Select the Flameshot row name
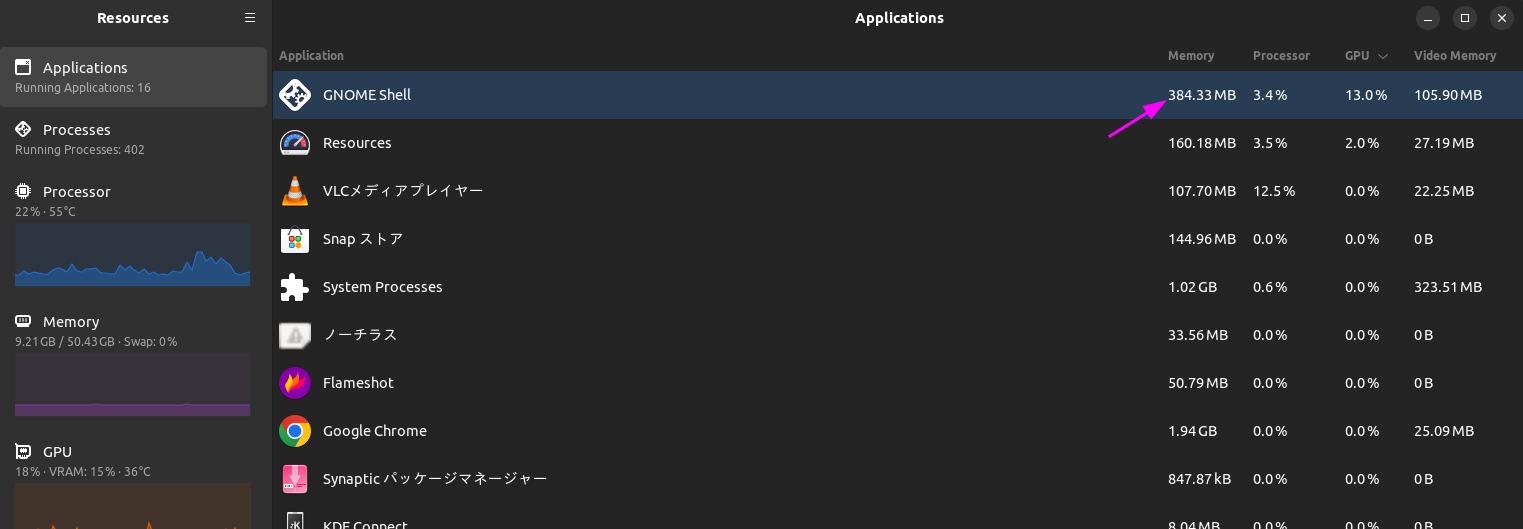Screen dimensions: 1523x529 358,383
